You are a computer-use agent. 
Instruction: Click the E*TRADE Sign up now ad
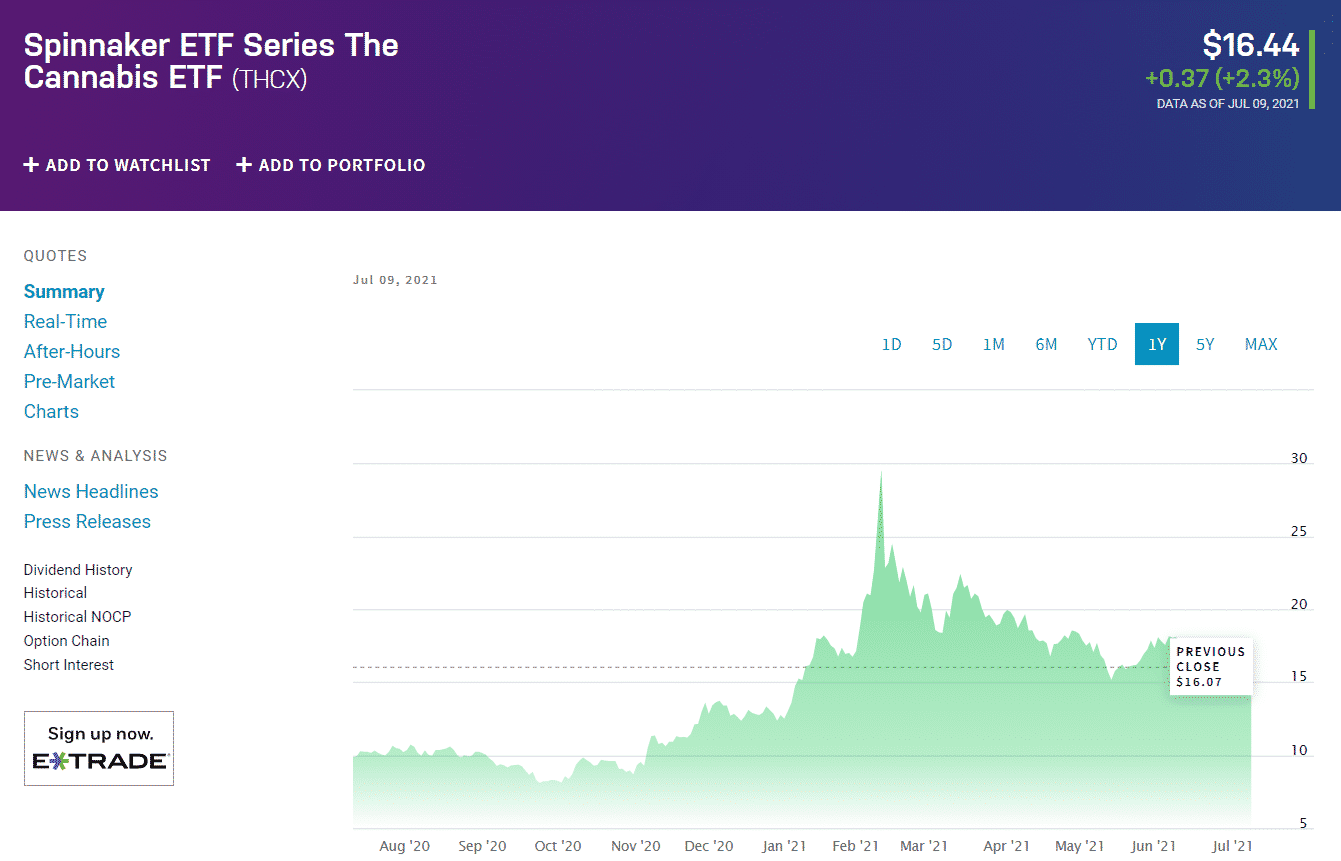(x=99, y=748)
